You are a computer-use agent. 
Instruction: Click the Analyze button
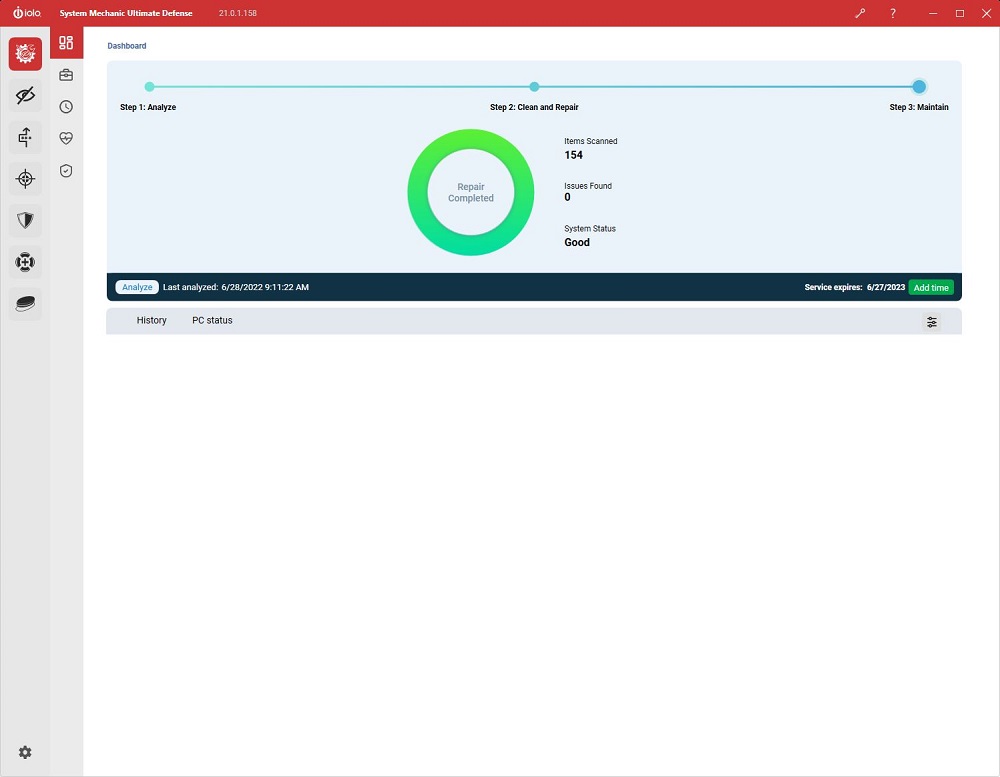pos(137,287)
